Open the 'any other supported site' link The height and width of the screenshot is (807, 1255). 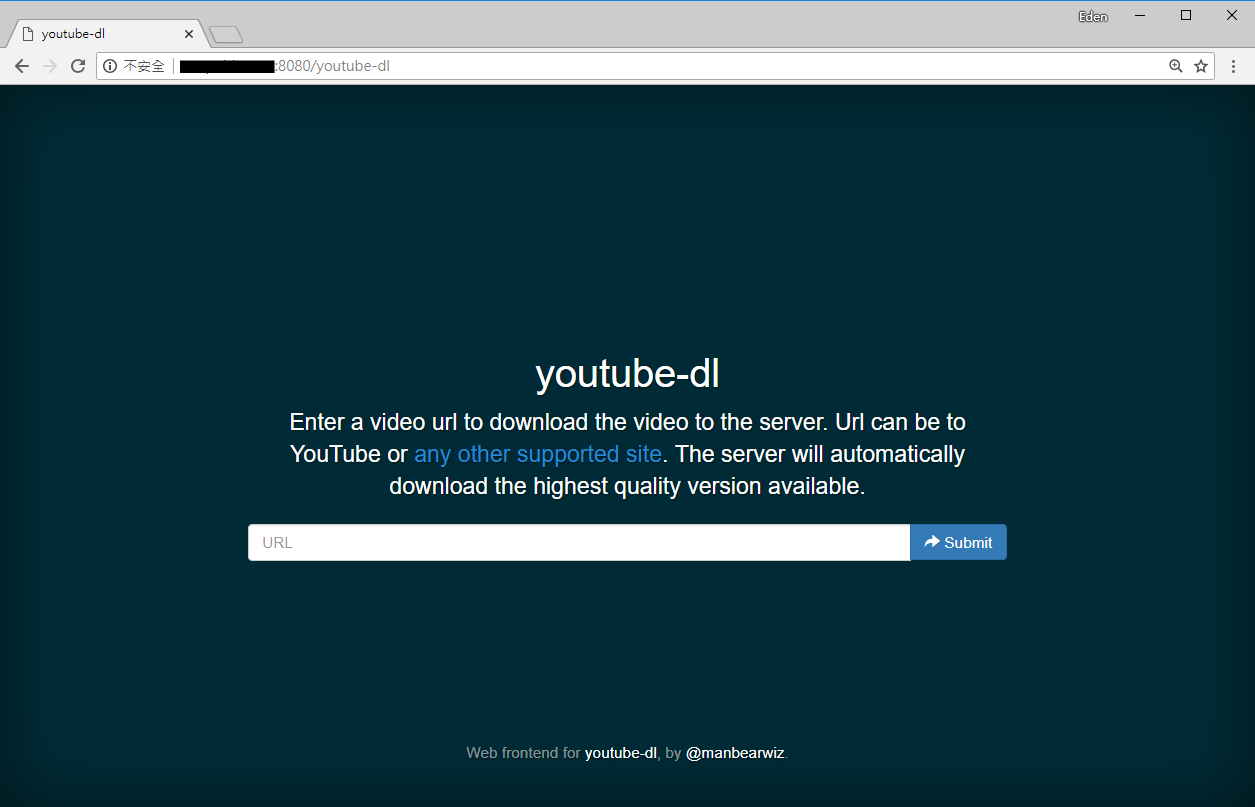(x=538, y=454)
